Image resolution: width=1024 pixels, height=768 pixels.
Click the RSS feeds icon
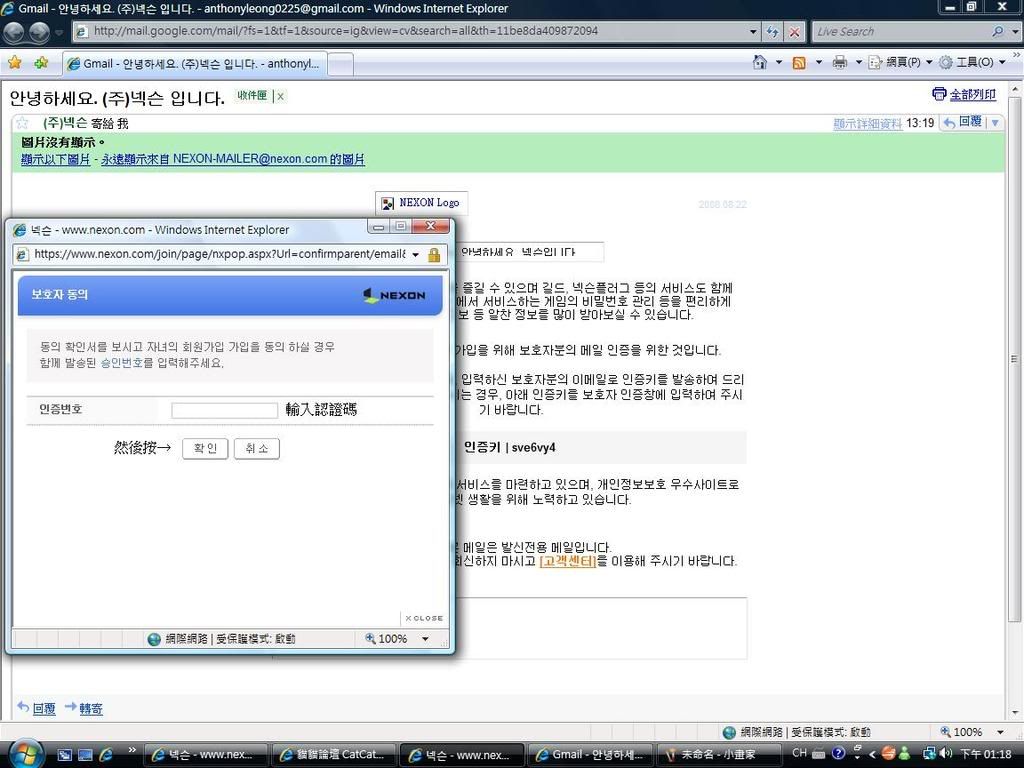click(799, 62)
